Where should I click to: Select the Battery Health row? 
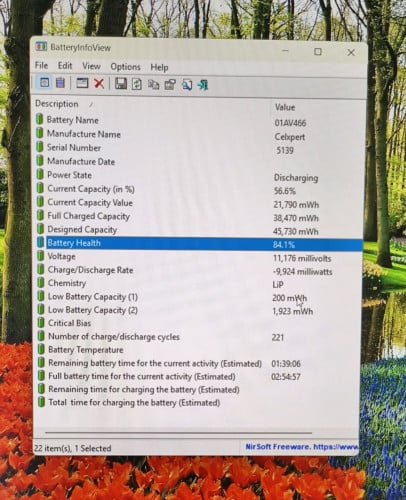199,243
